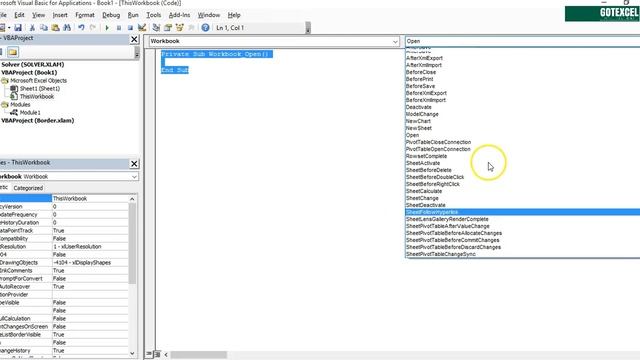Click the Paste clipboard icon
The image size is (640, 360).
coord(55,28)
